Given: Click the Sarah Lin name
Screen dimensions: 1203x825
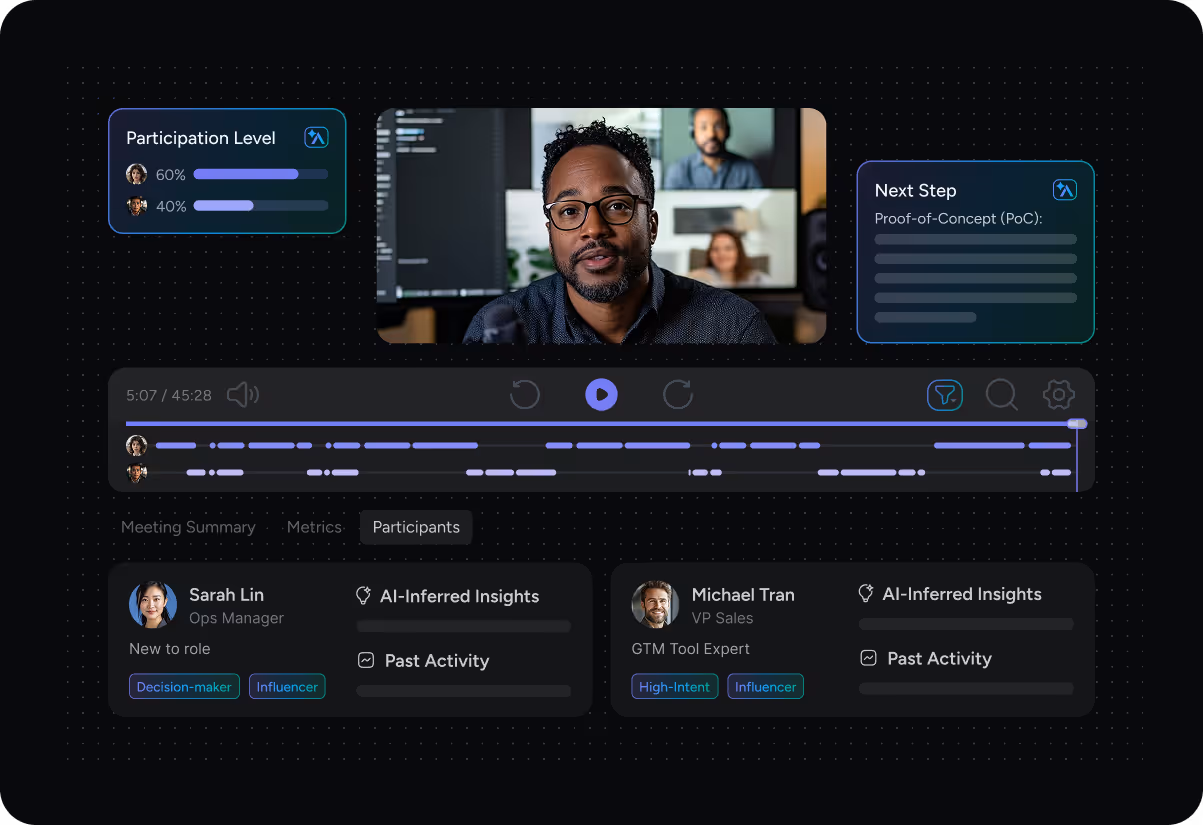Looking at the screenshot, I should pyautogui.click(x=227, y=595).
